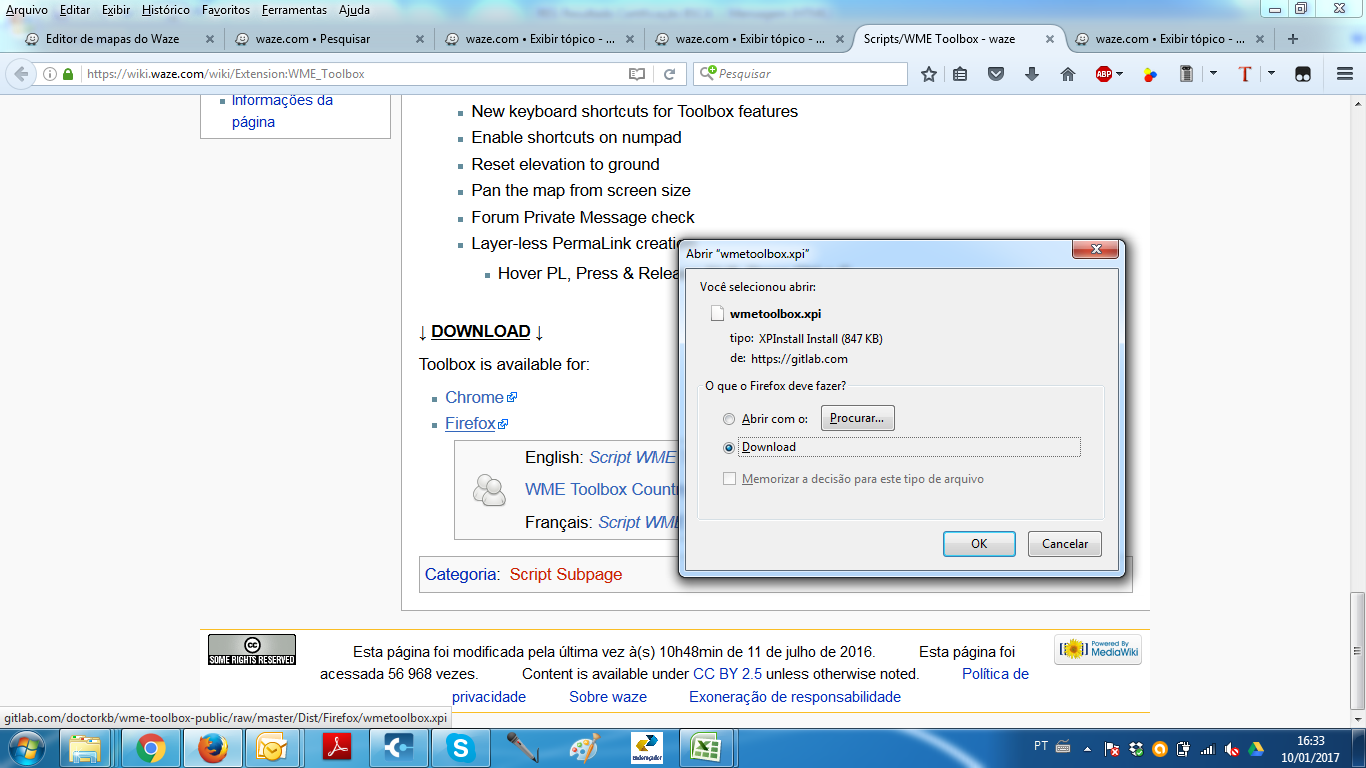The image size is (1366, 768).
Task: Go back with the Firefox back arrow
Action: coord(21,74)
